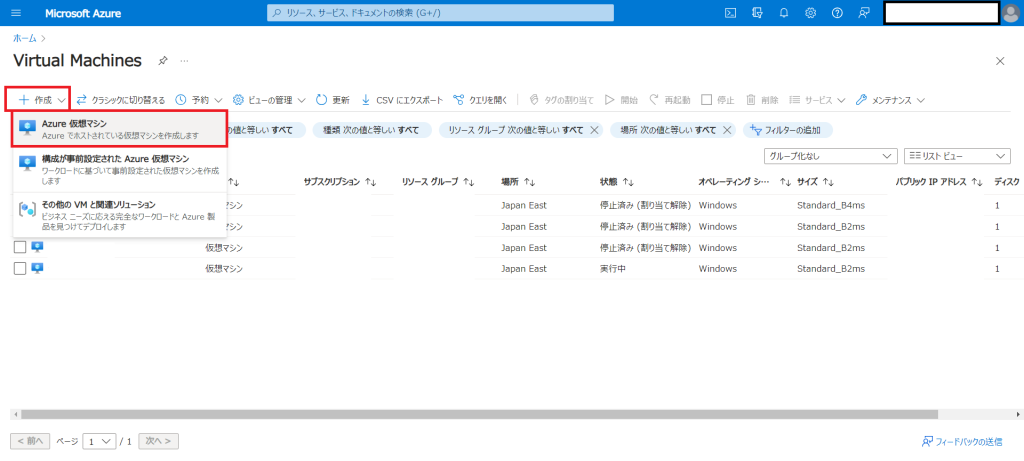
Task: Select その他の VM と関連ソリューション entry
Action: click(120, 216)
